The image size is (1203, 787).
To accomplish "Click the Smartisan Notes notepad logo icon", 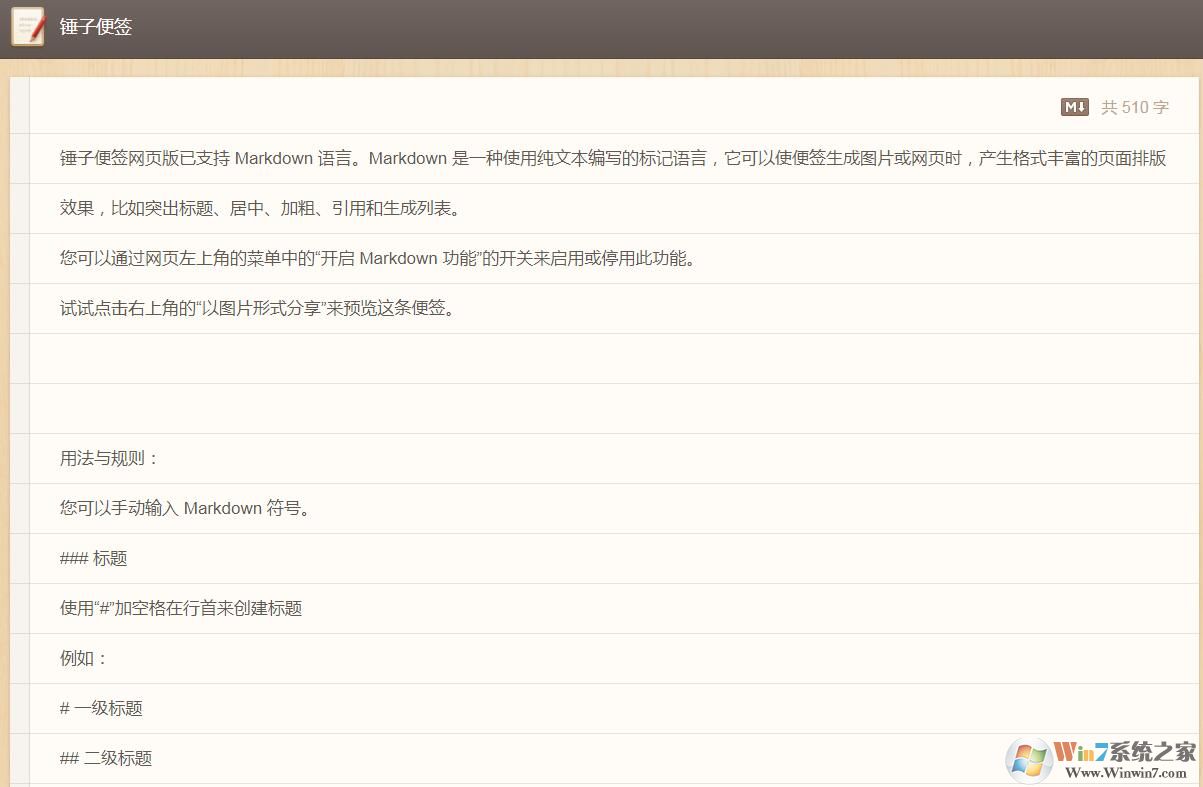I will click(x=28, y=27).
